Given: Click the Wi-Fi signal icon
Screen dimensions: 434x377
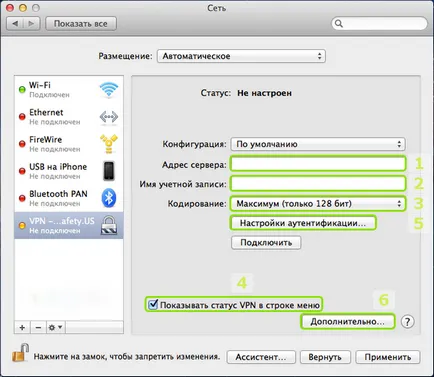Looking at the screenshot, I should click(x=109, y=89).
